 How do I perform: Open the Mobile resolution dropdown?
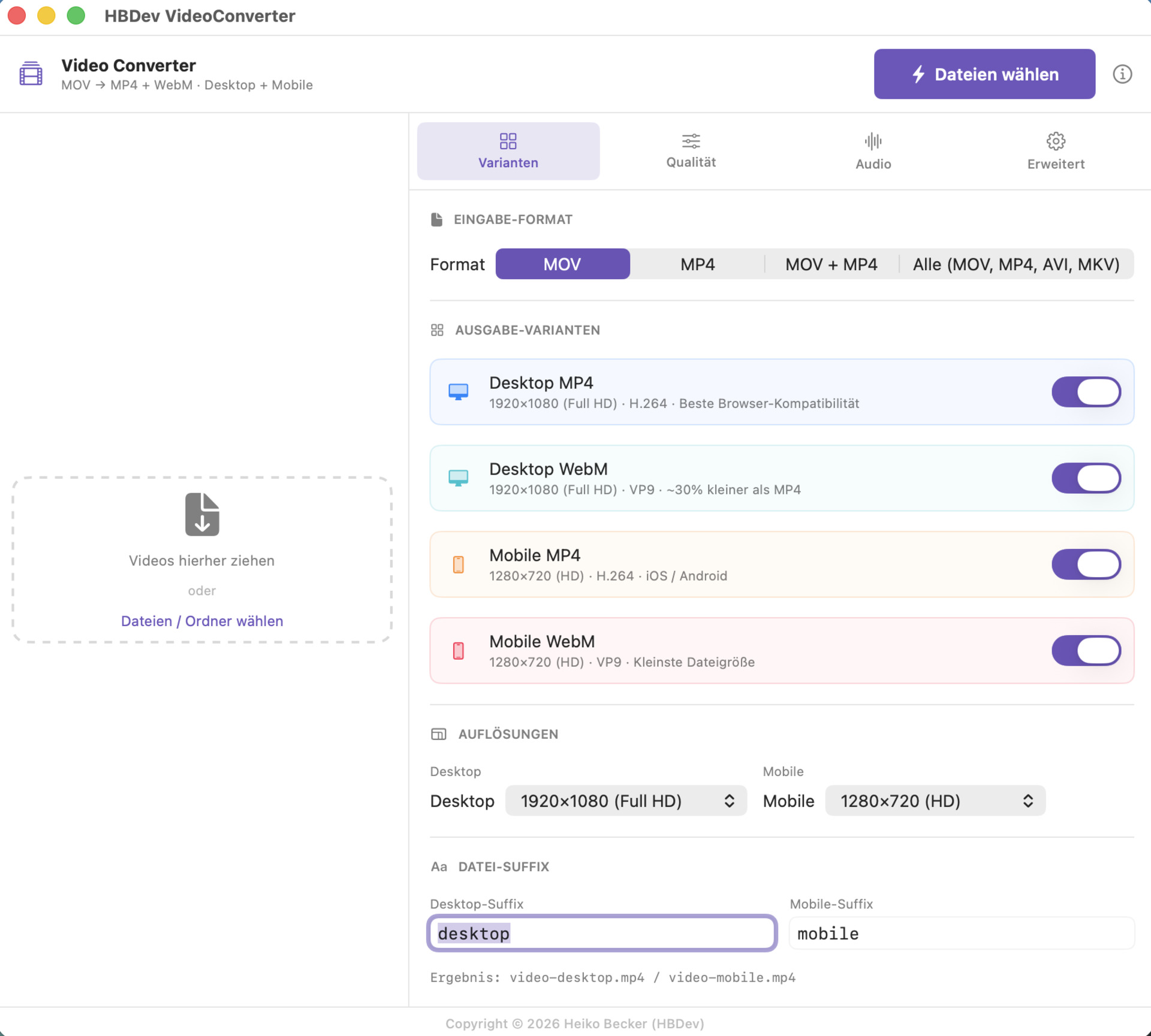tap(935, 801)
